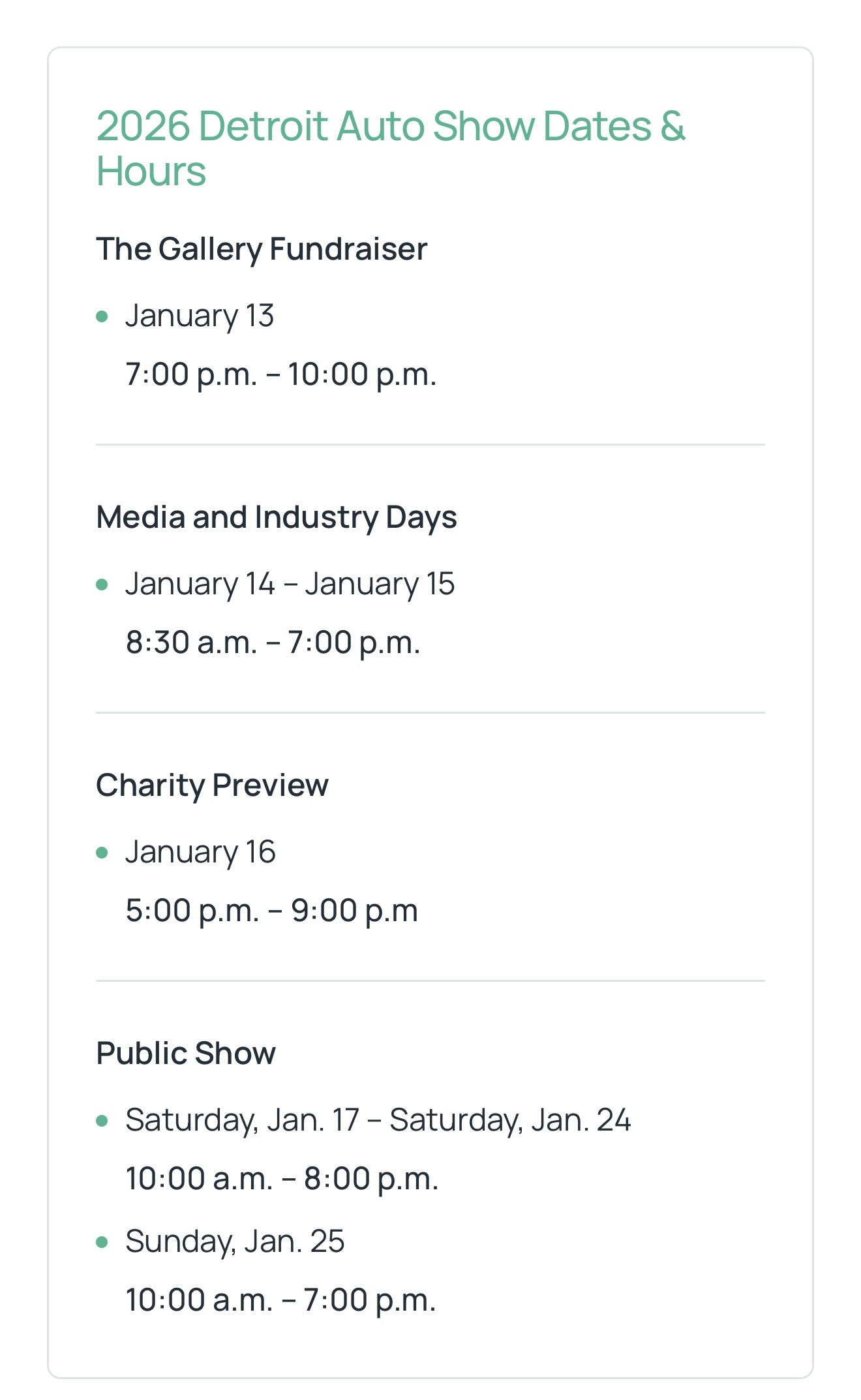Click the "January 13" date text

pyautogui.click(x=200, y=316)
